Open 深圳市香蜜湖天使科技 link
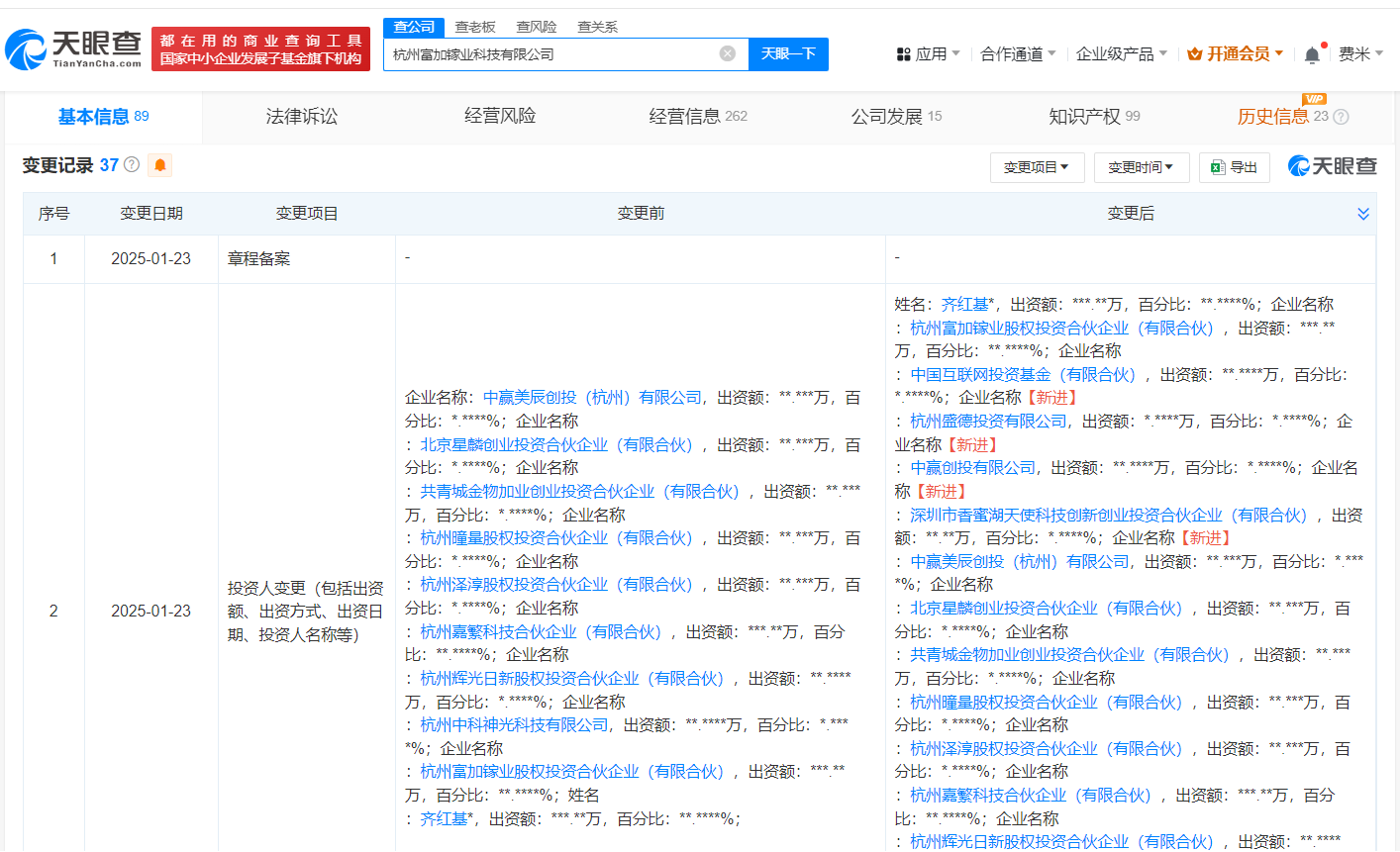This screenshot has width=1400, height=852. [x=1109, y=516]
